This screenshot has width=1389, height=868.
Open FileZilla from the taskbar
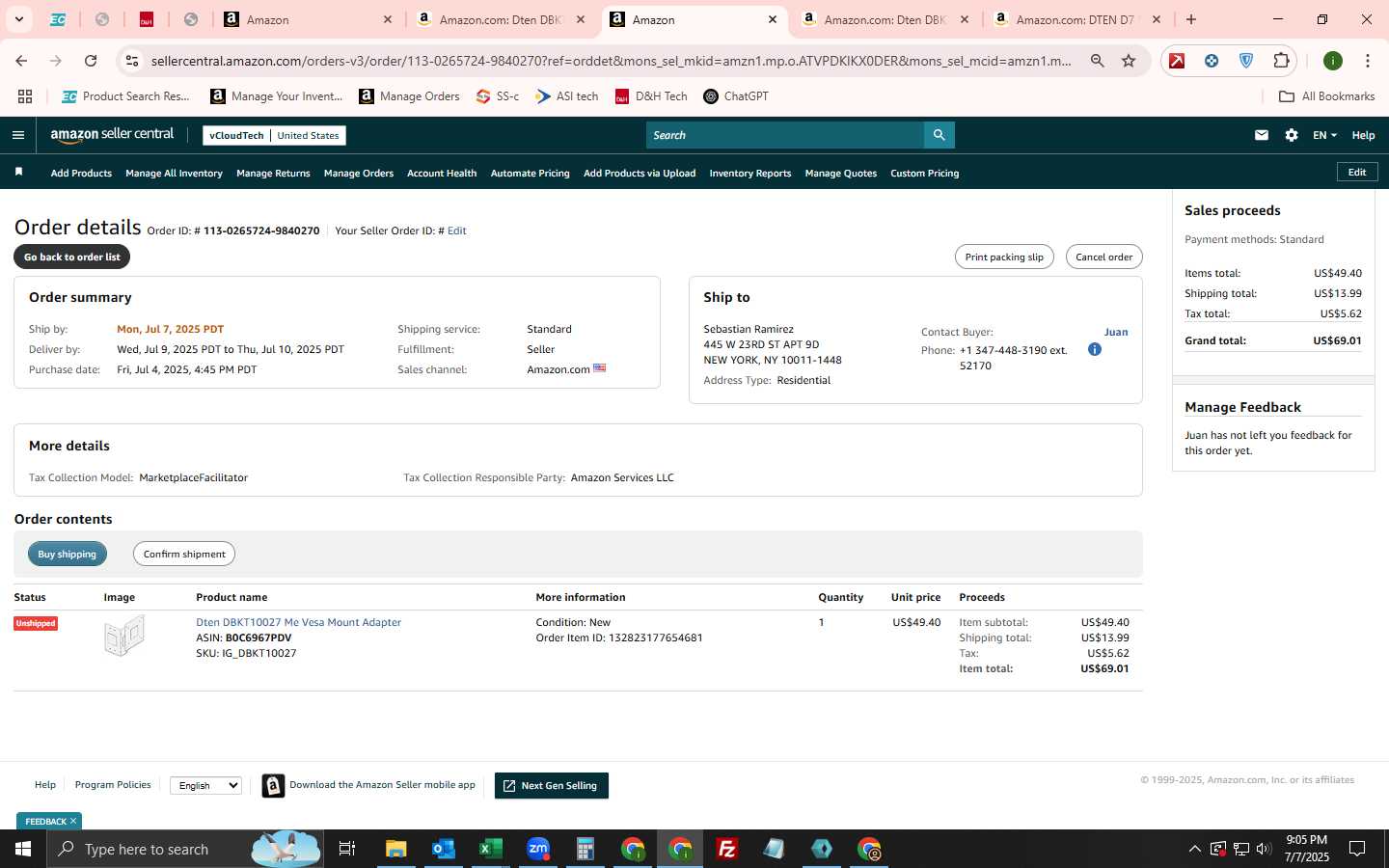(x=727, y=849)
